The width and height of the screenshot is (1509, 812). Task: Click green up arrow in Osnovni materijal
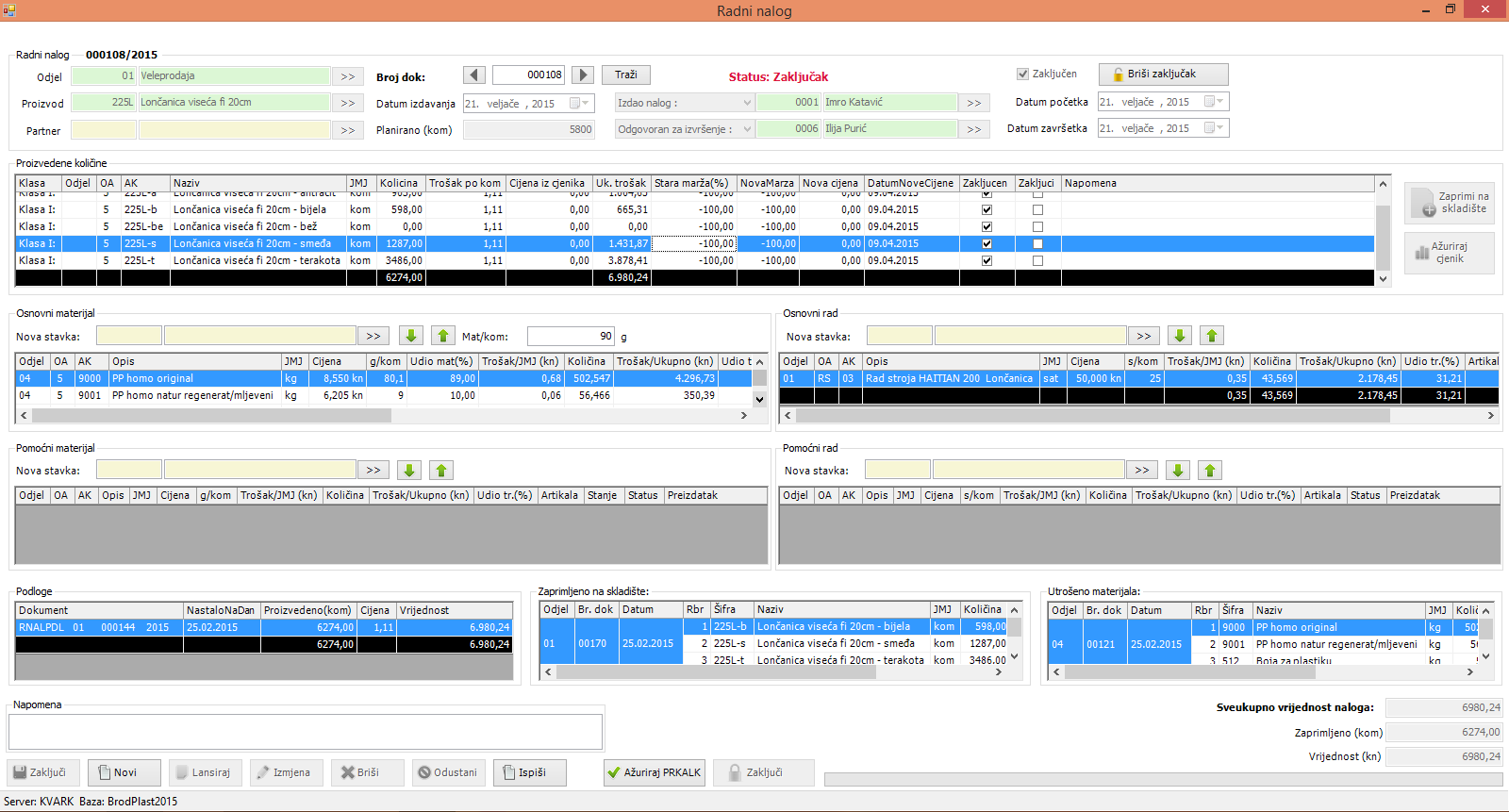443,336
